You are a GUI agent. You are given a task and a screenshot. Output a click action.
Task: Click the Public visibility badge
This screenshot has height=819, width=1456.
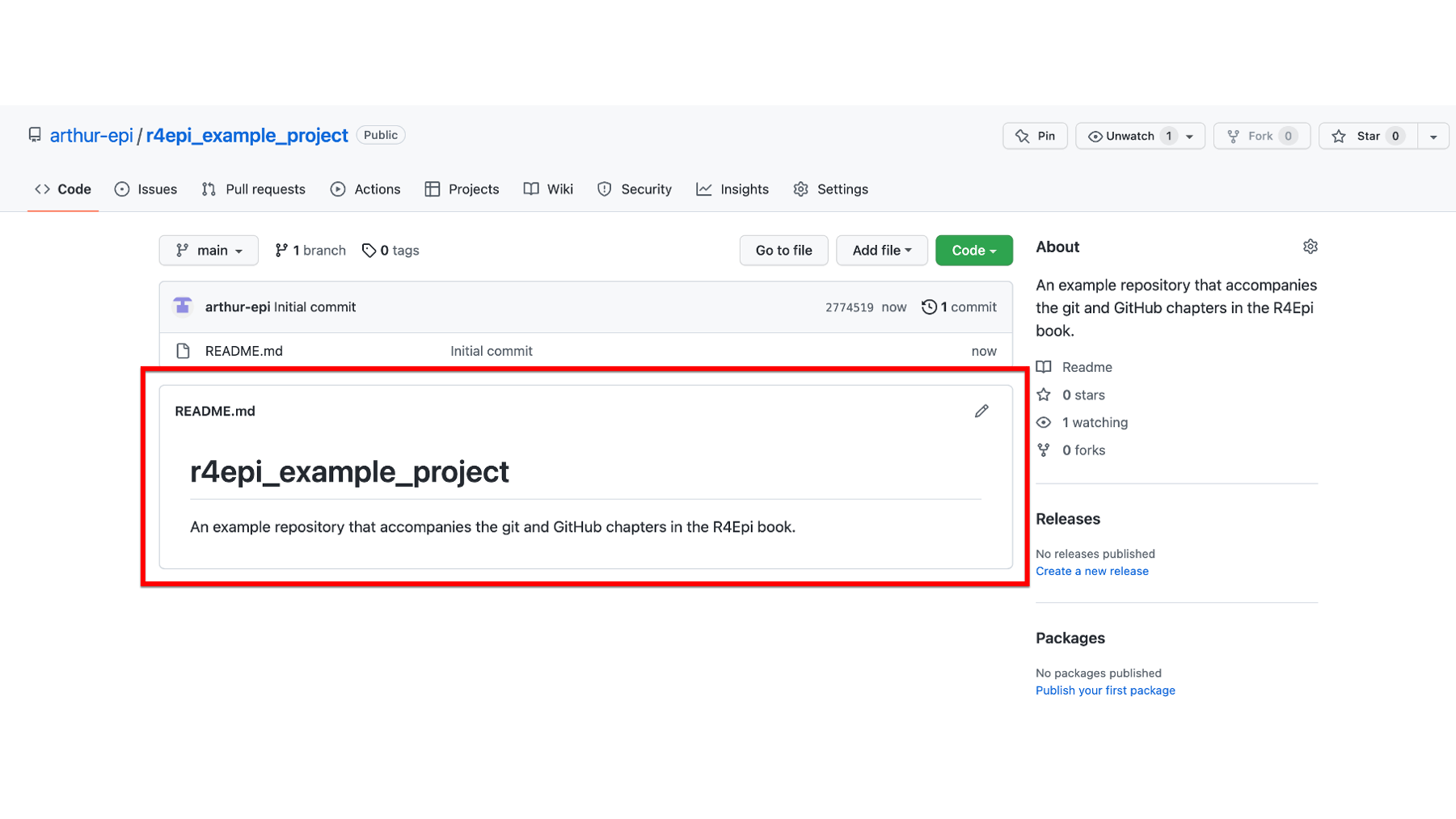coord(381,135)
